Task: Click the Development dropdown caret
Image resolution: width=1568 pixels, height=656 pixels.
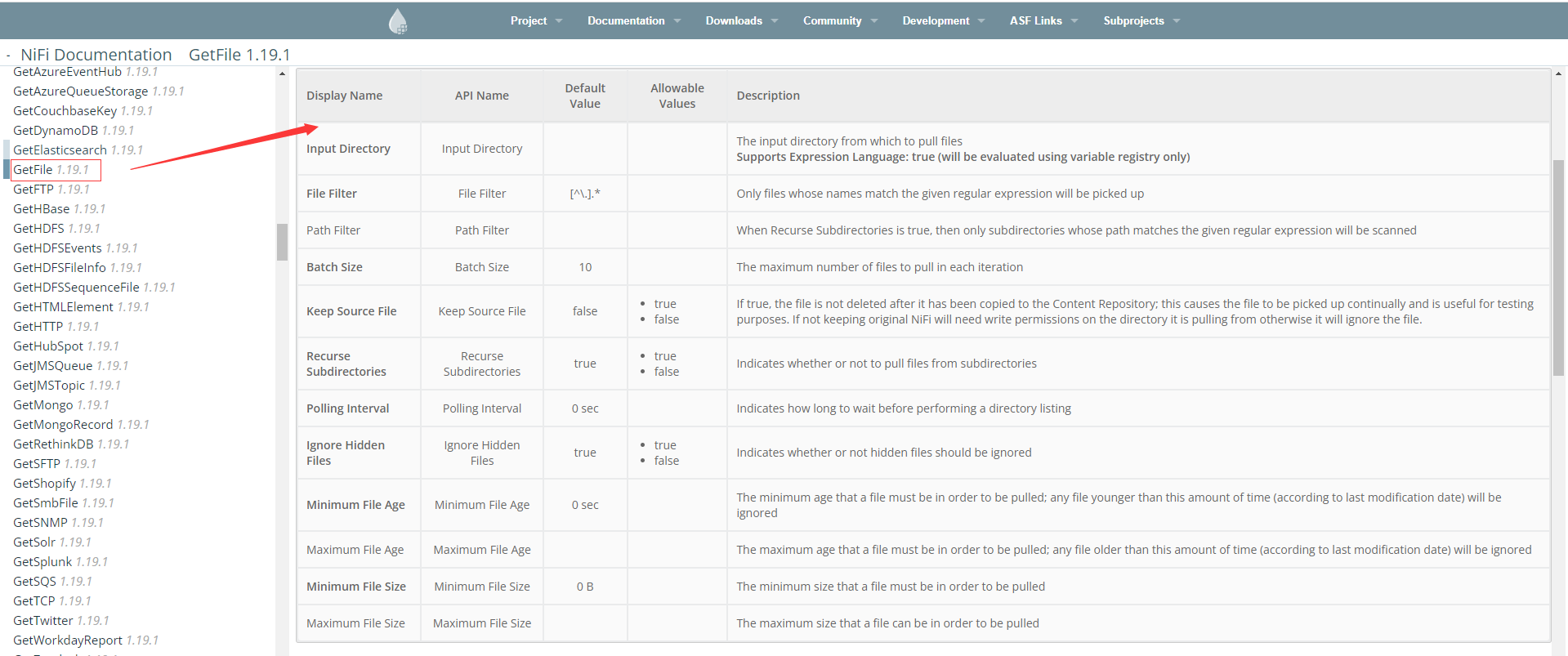Action: (x=981, y=21)
